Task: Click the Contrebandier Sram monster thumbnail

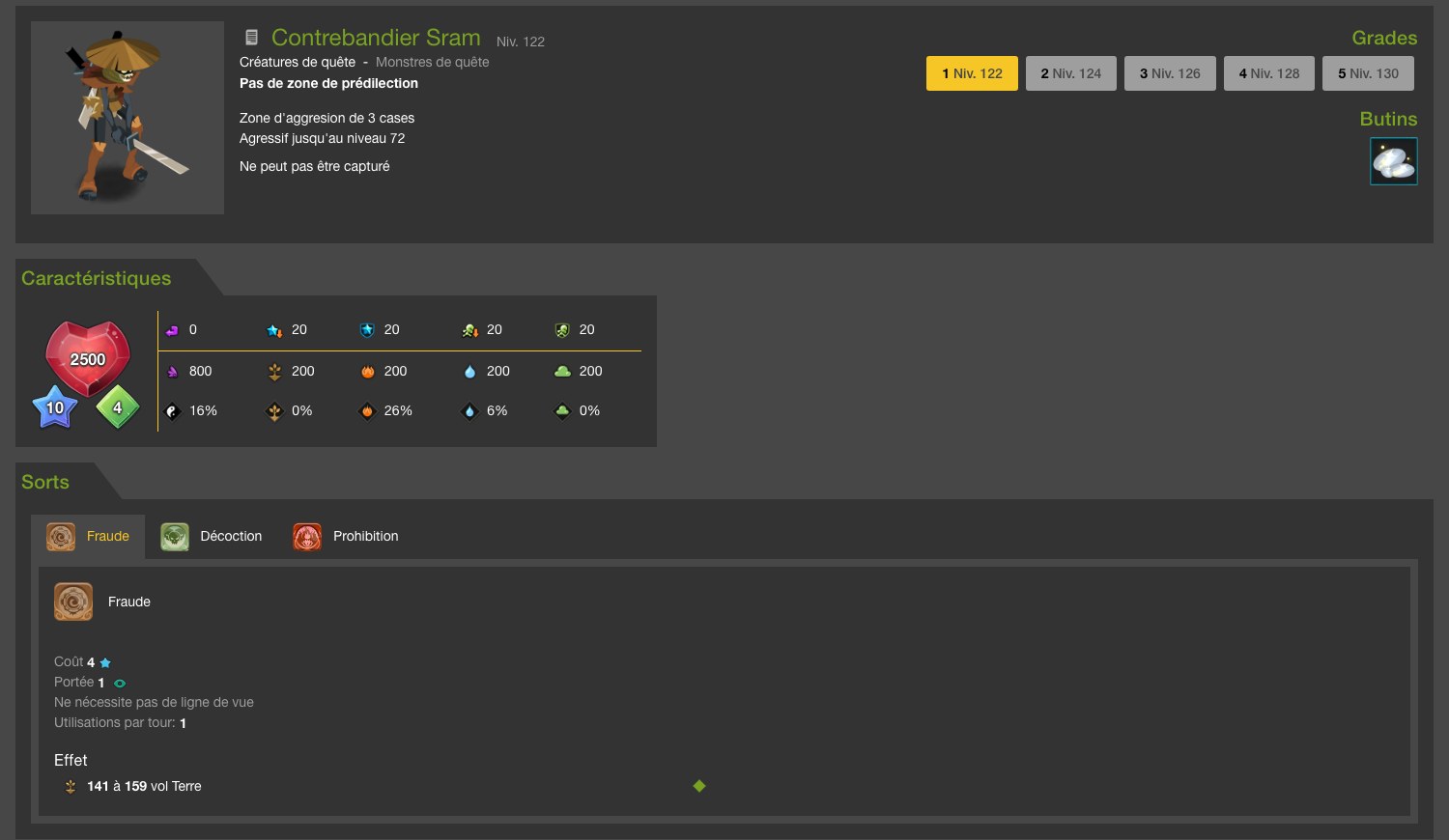Action: (128, 118)
